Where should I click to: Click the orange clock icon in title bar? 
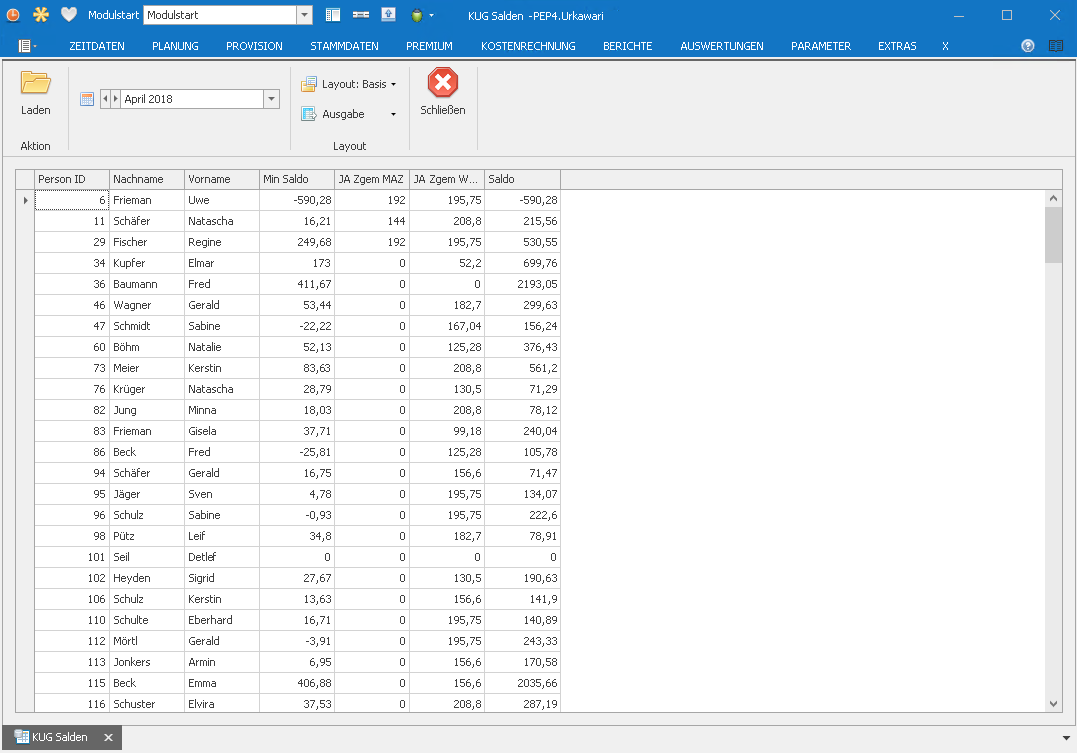(13, 15)
